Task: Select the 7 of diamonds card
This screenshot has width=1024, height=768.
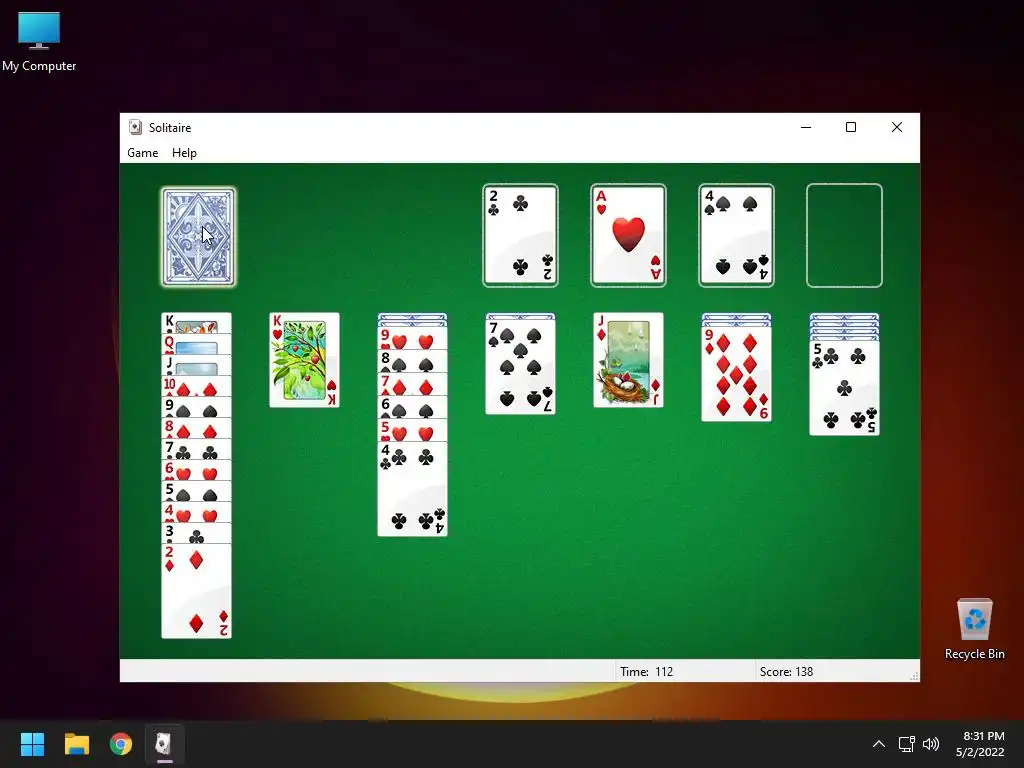Action: point(412,384)
